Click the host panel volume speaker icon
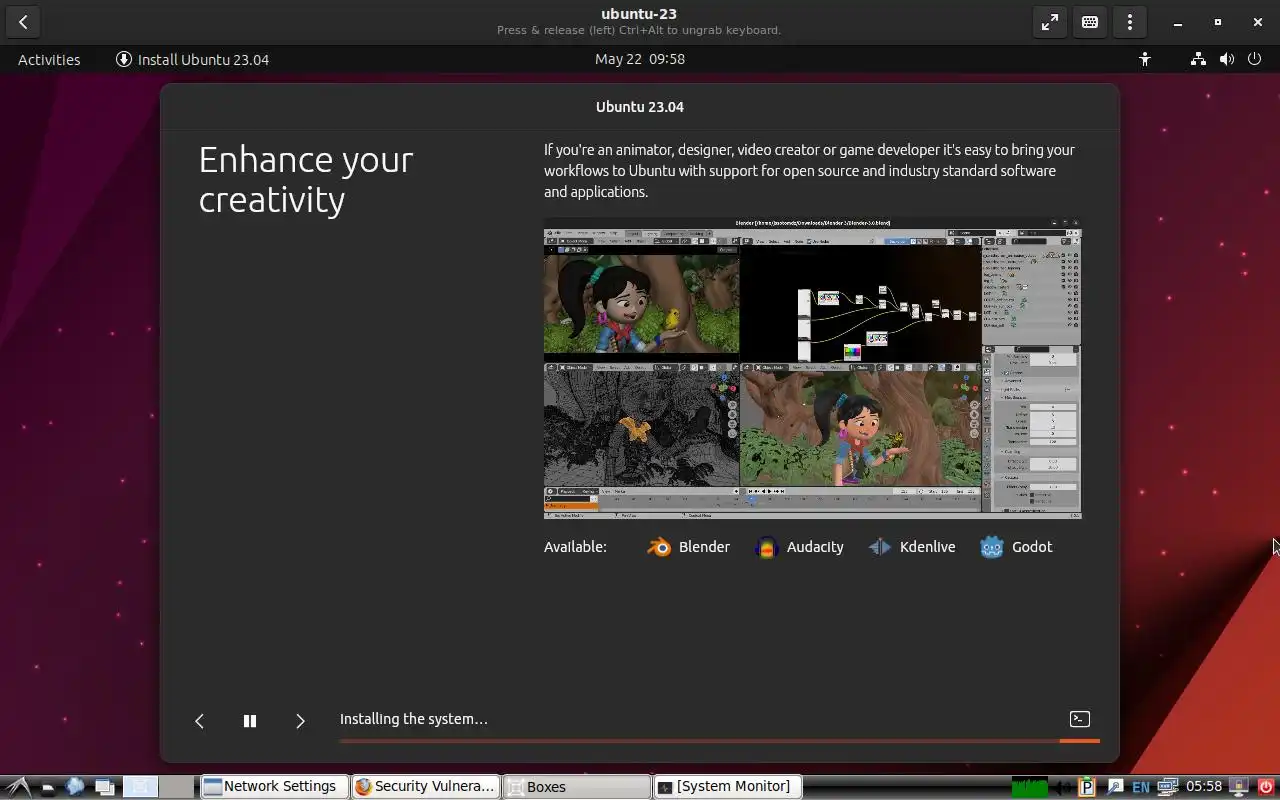 click(1065, 787)
